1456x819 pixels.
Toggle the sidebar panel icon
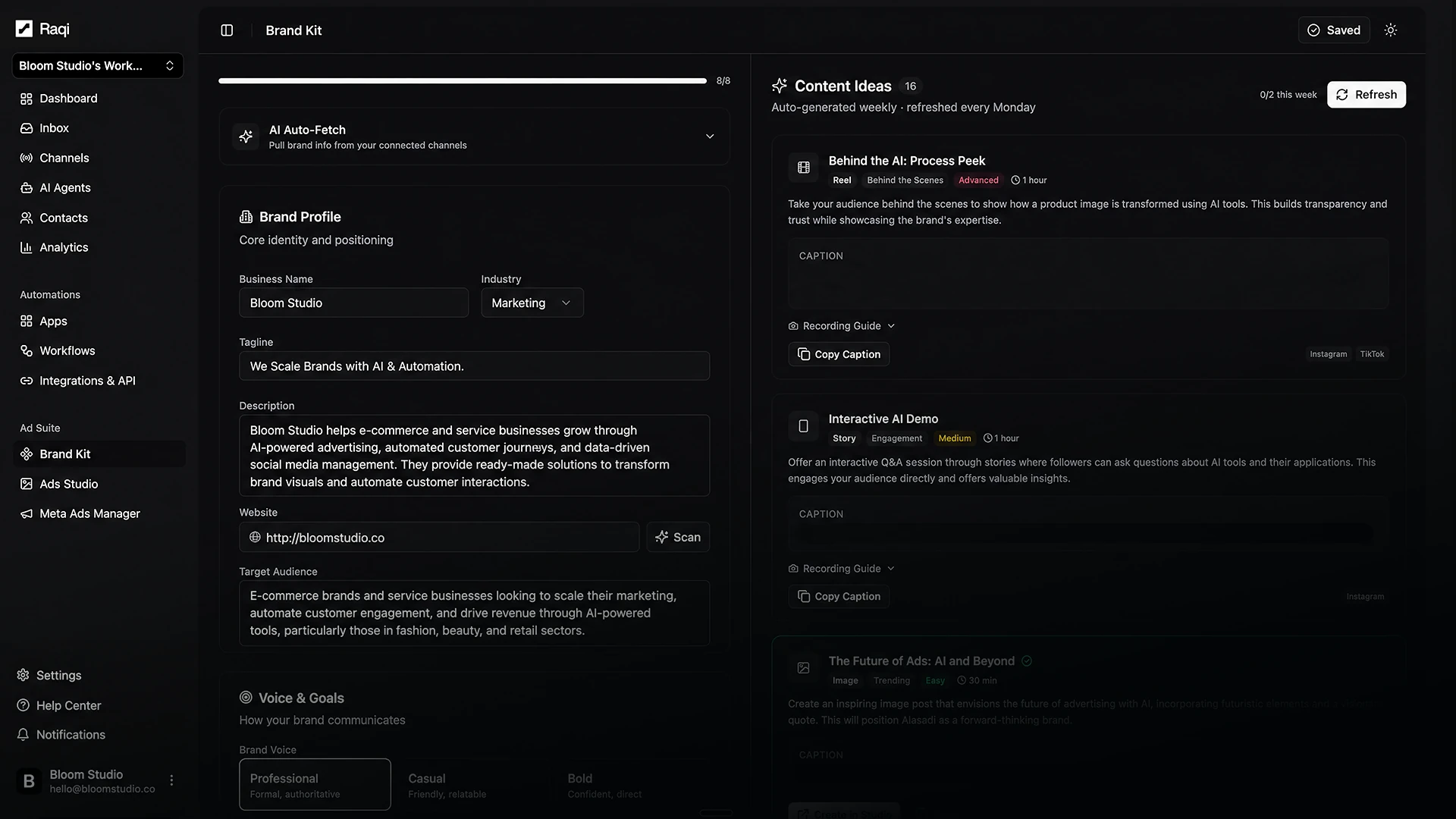click(227, 30)
